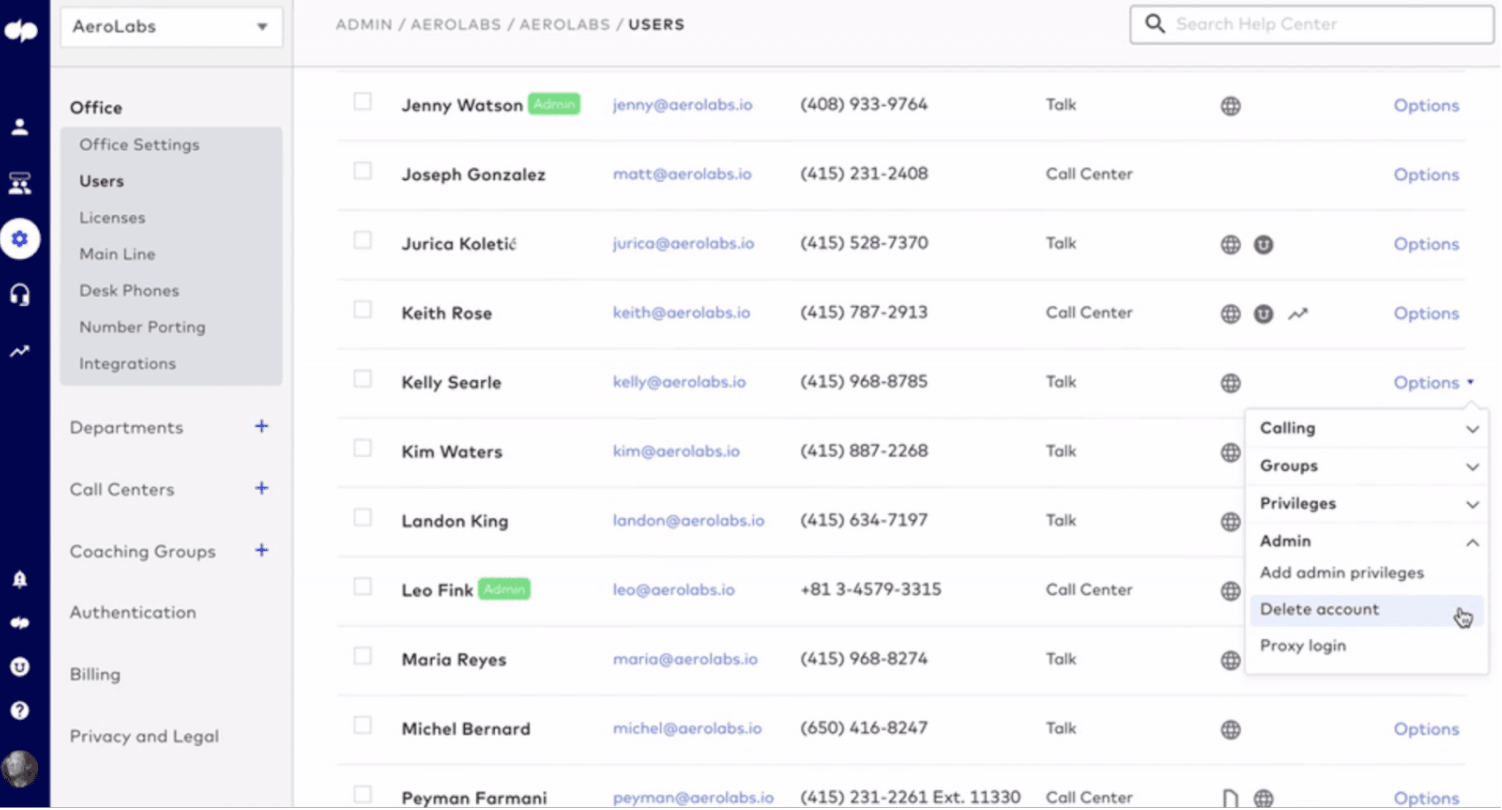
Task: Go to Licenses in sidebar
Action: (112, 218)
